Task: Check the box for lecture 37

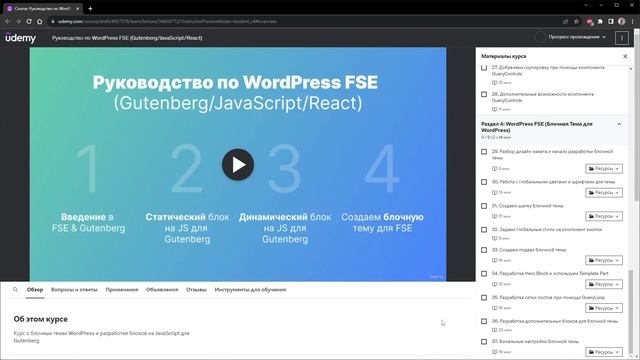Action: click(x=484, y=342)
